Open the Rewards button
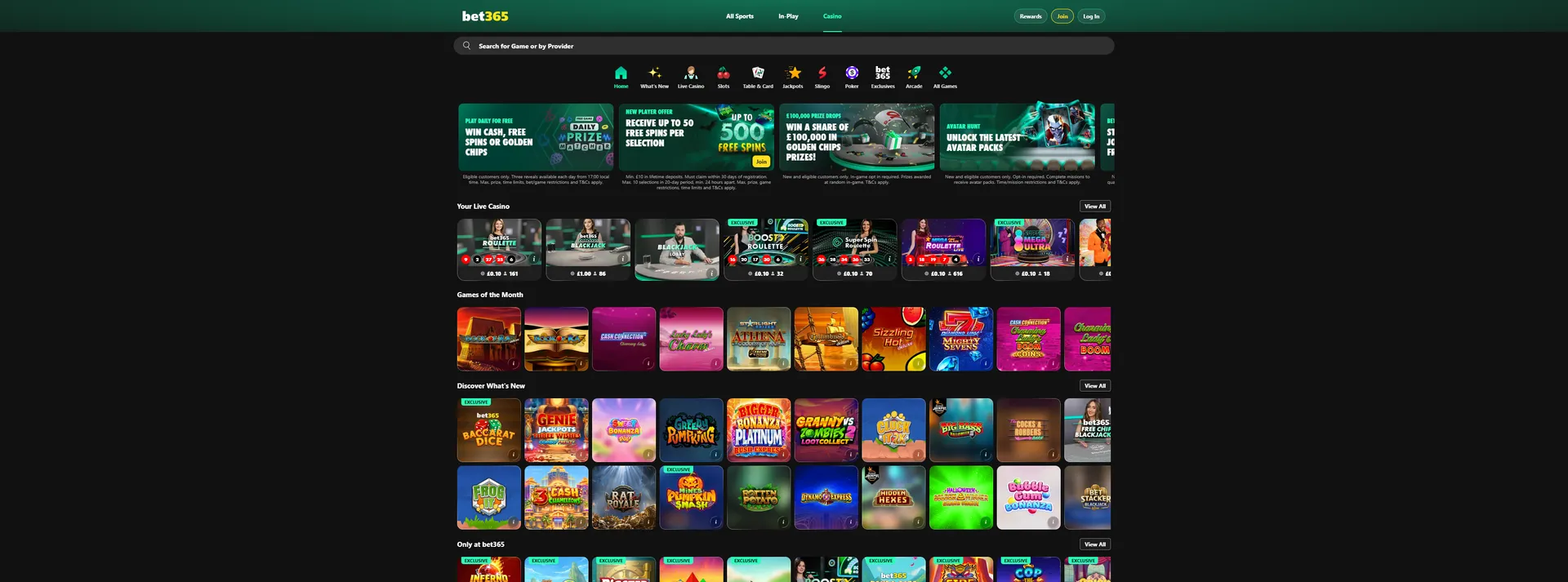Image resolution: width=1568 pixels, height=582 pixels. pyautogui.click(x=1031, y=16)
